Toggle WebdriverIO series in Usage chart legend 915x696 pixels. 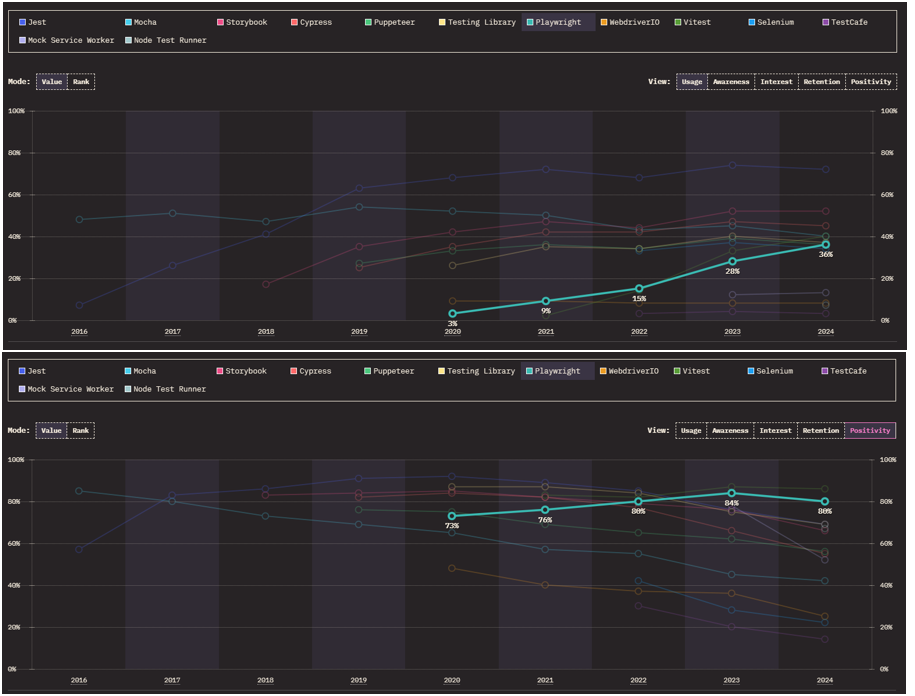coord(630,22)
